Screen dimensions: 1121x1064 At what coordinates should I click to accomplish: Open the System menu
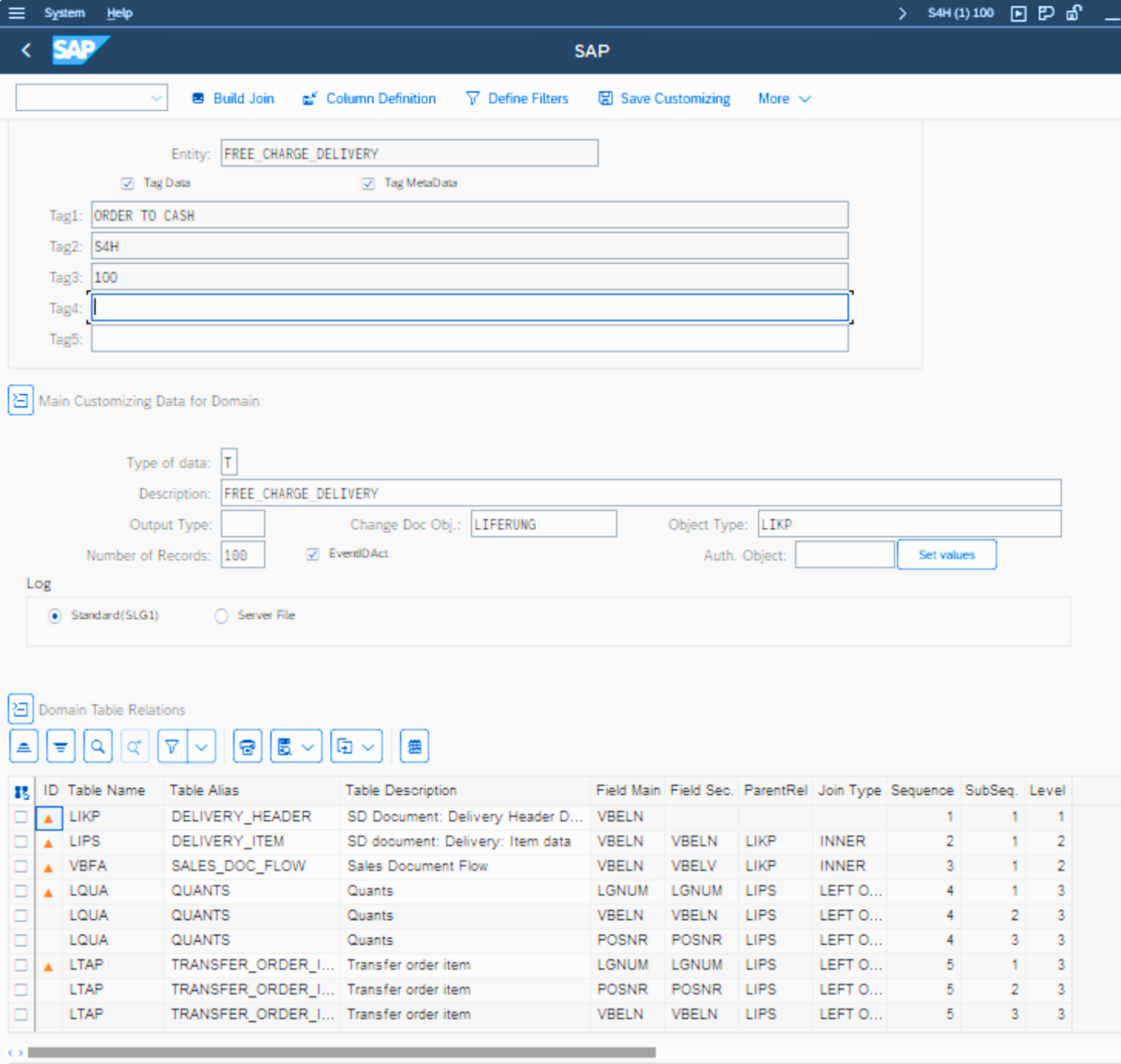(64, 13)
